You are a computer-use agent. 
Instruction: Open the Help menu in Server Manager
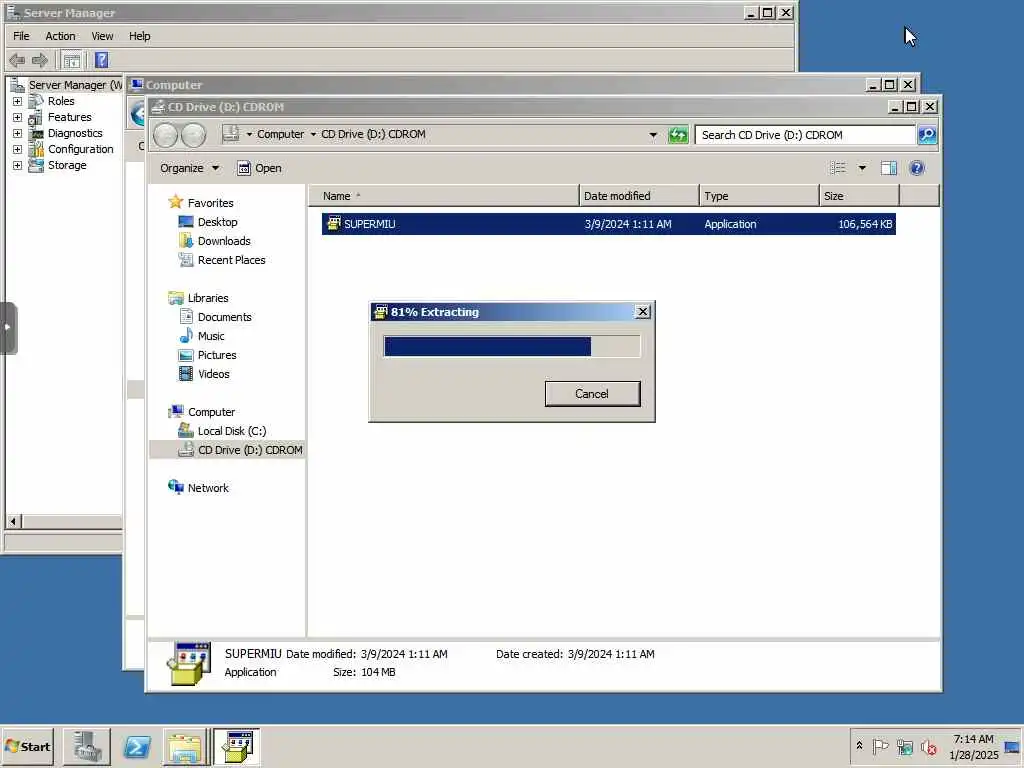(139, 36)
